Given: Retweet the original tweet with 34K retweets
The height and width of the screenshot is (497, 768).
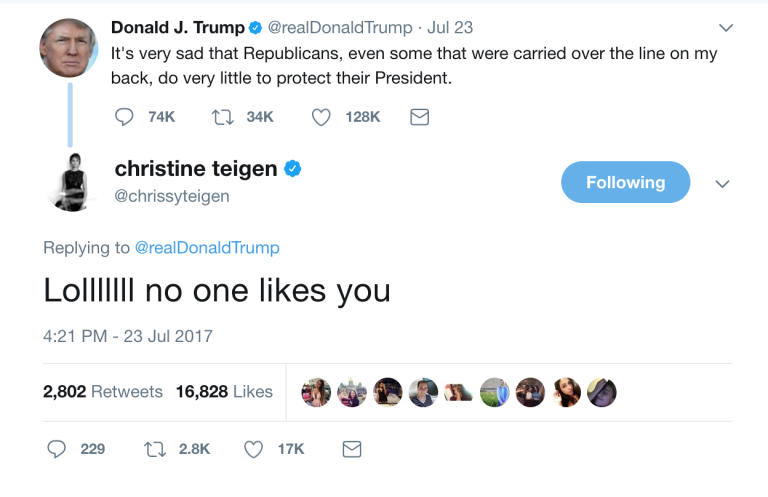Looking at the screenshot, I should coord(223,117).
